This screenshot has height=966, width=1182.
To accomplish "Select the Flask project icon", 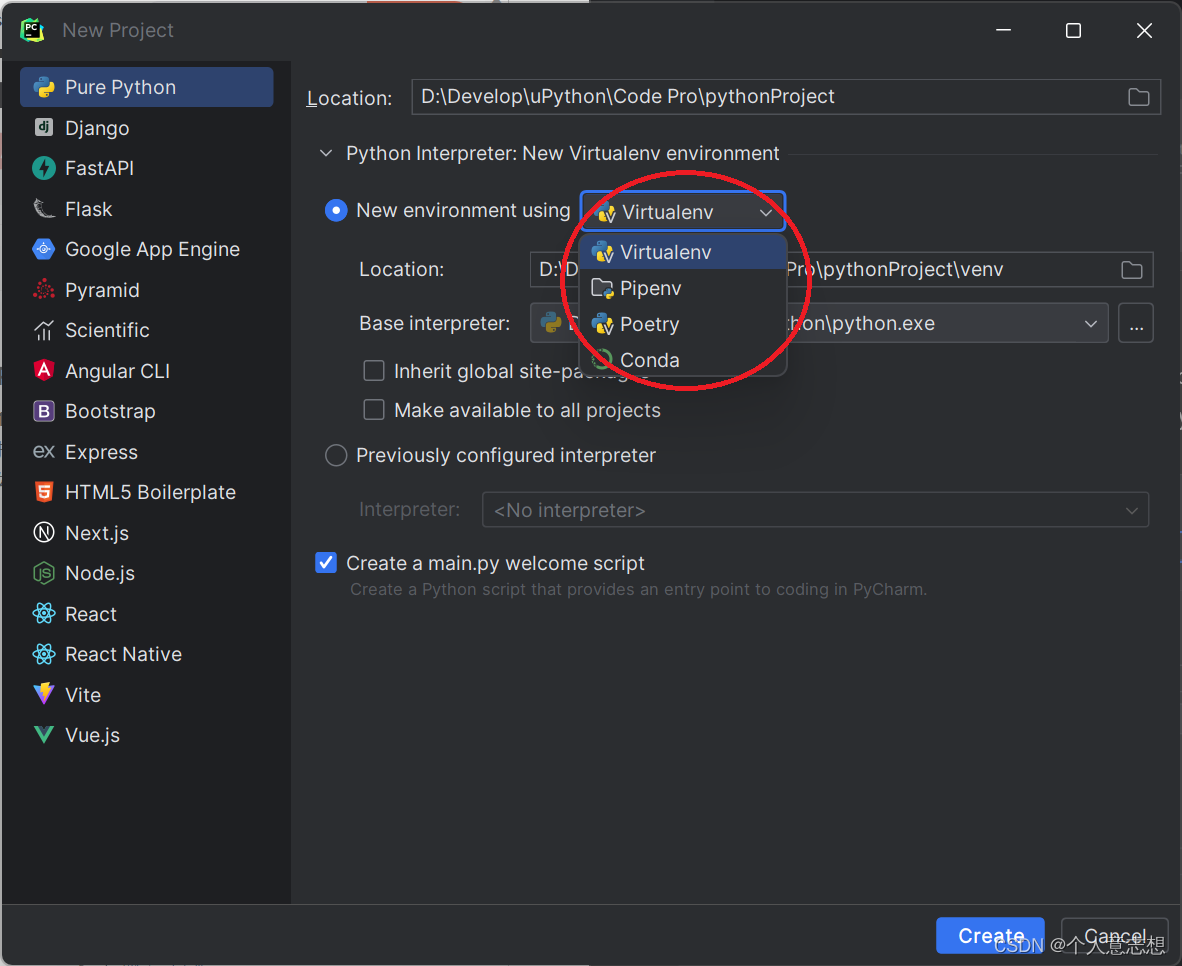I will 44,209.
